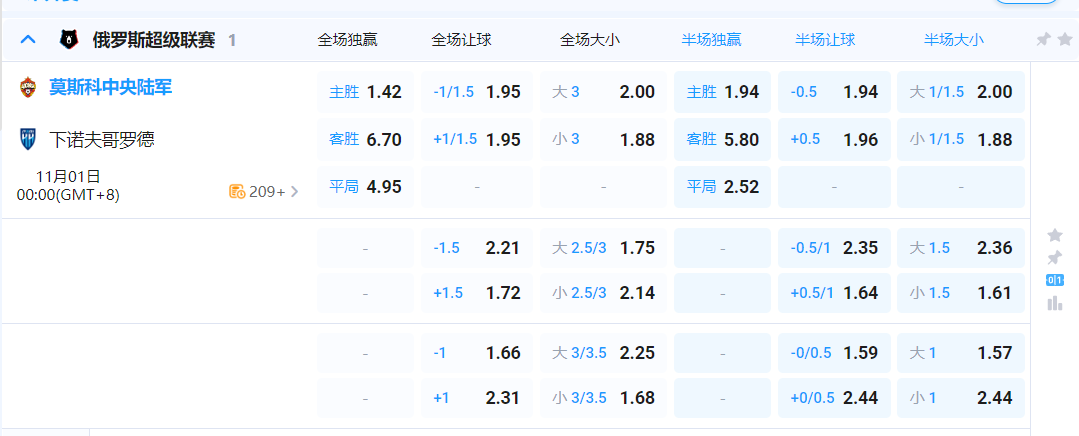Click the 俄罗斯超级联赛 league title
The width and height of the screenshot is (1079, 436).
[153, 40]
